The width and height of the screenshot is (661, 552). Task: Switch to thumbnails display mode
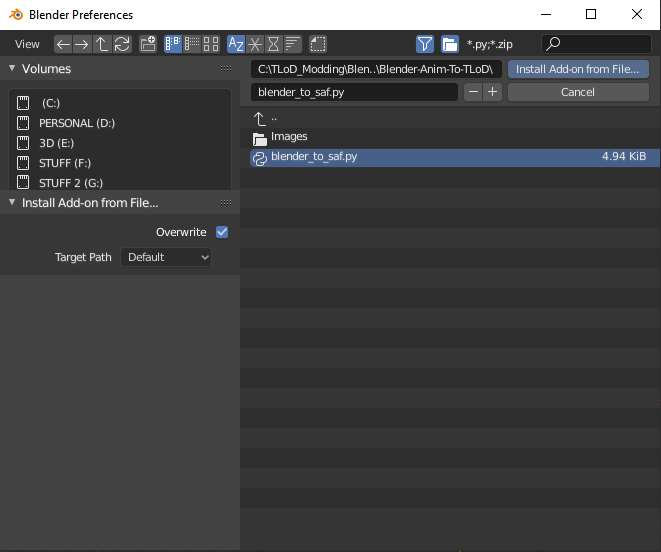pos(211,44)
